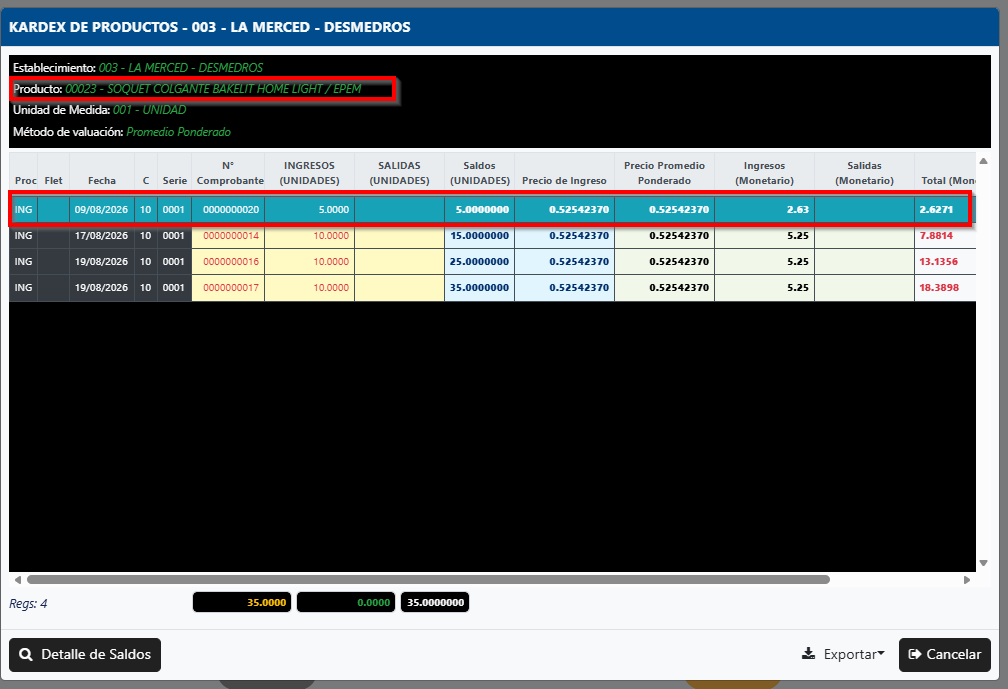Click the Ingresos (Monetario) column header
Image resolution: width=1008 pixels, height=689 pixels.
(x=764, y=172)
